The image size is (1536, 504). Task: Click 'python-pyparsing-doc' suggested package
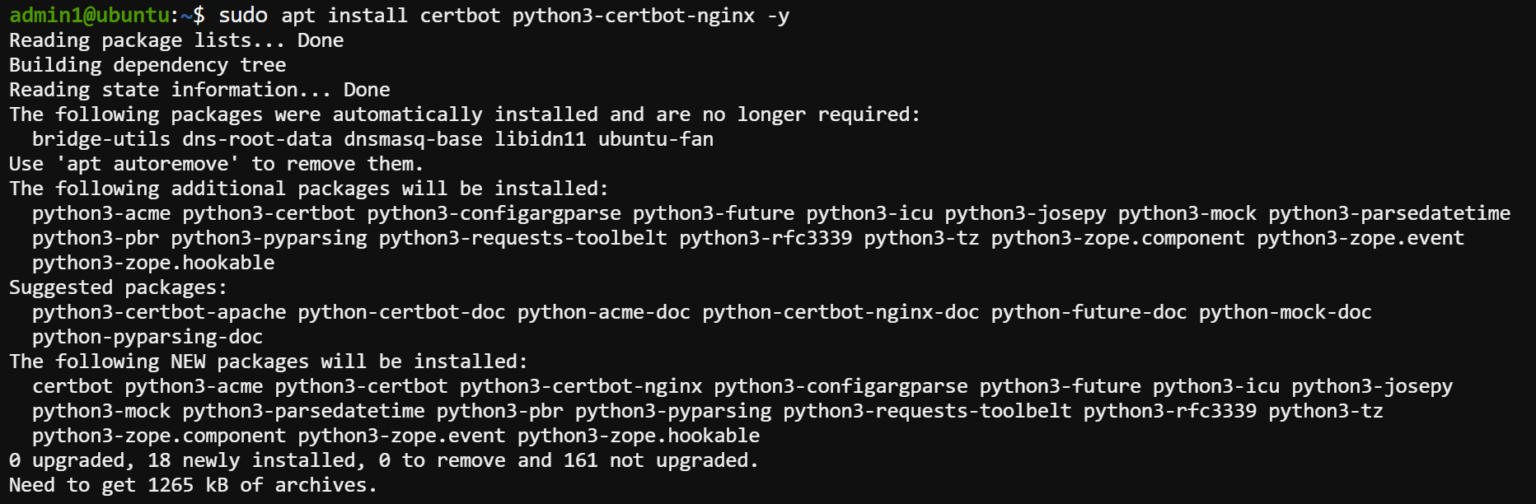point(147,337)
